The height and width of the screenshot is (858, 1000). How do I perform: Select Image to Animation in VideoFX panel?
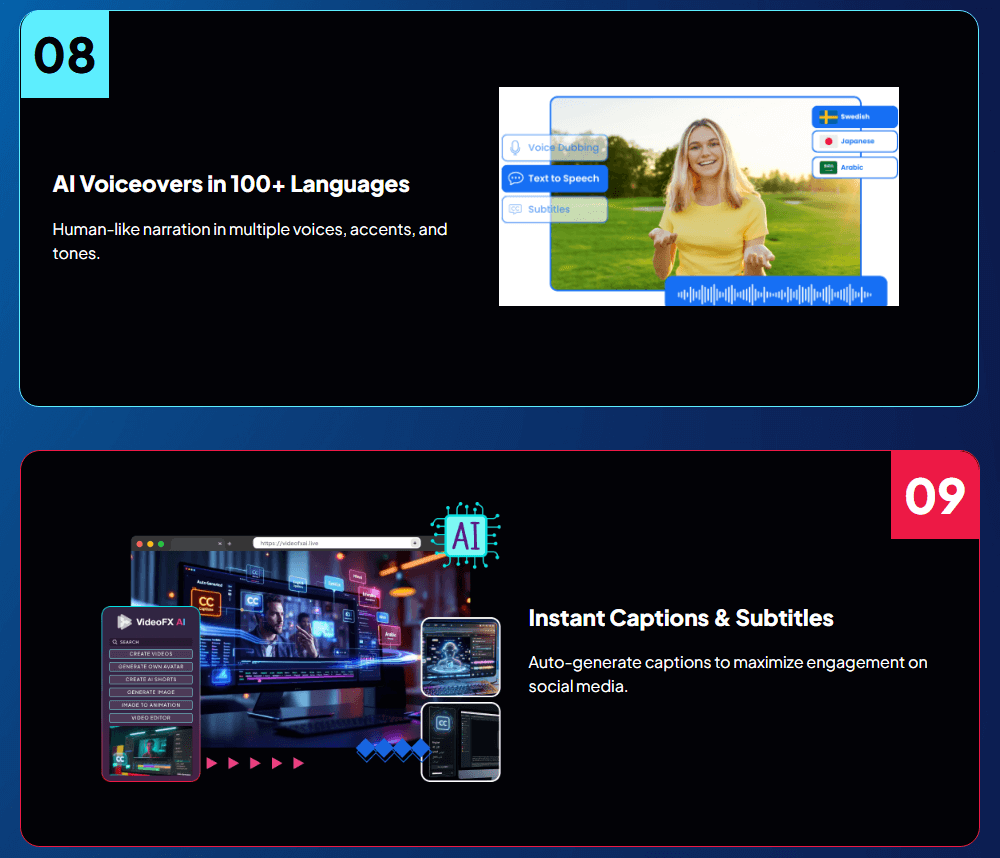tap(151, 705)
